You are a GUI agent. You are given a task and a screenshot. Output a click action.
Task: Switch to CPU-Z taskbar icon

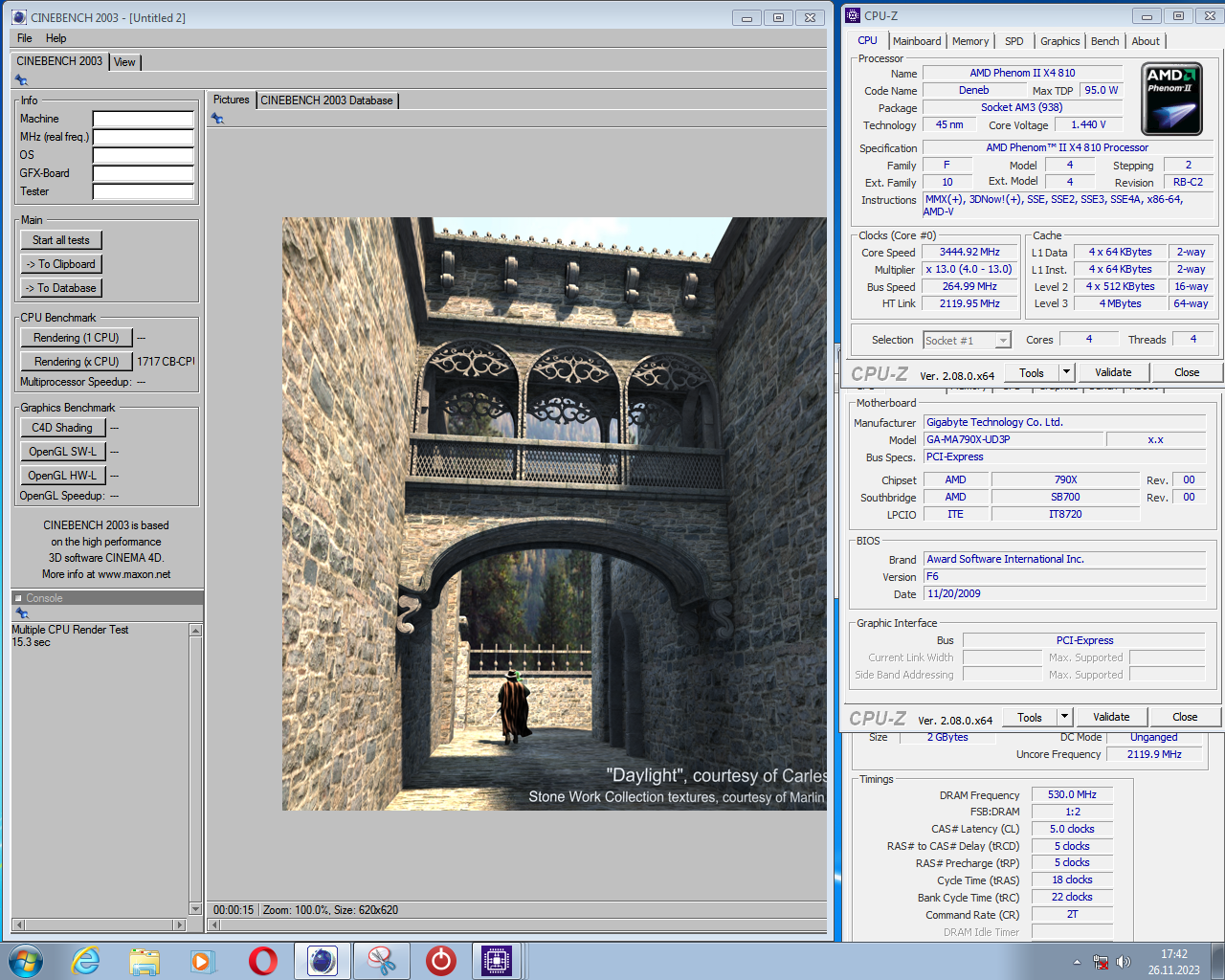click(x=497, y=961)
